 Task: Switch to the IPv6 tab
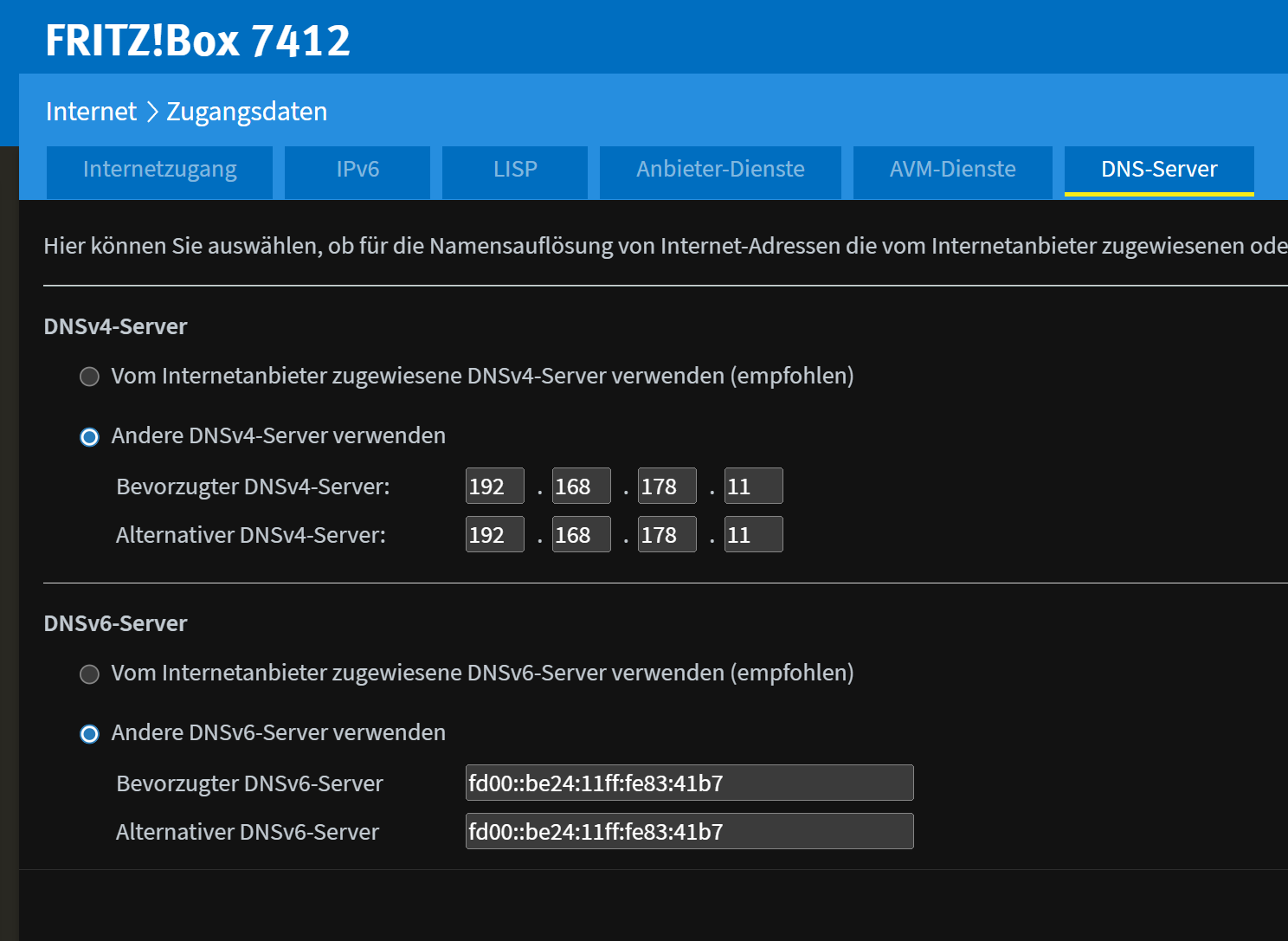[357, 170]
